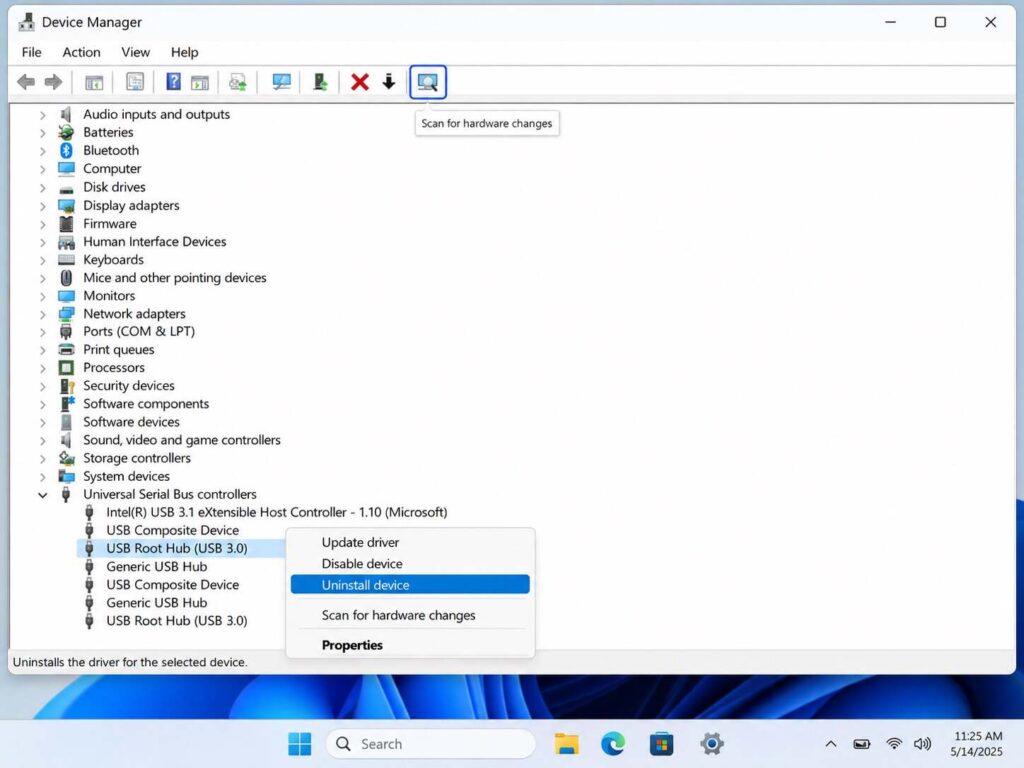
Task: Click the Processors category icon
Action: (x=66, y=368)
